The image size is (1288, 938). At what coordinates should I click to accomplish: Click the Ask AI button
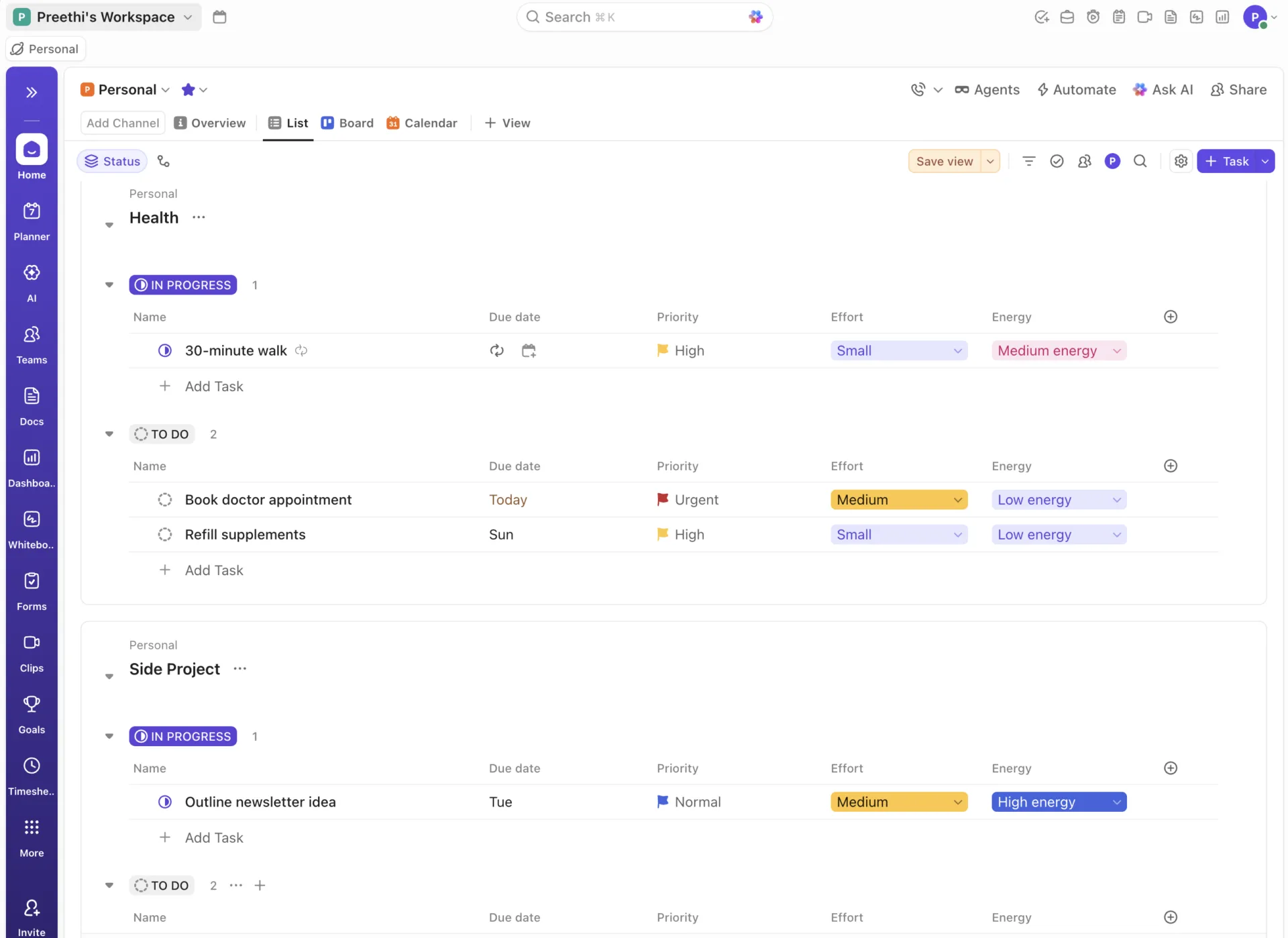[1163, 90]
